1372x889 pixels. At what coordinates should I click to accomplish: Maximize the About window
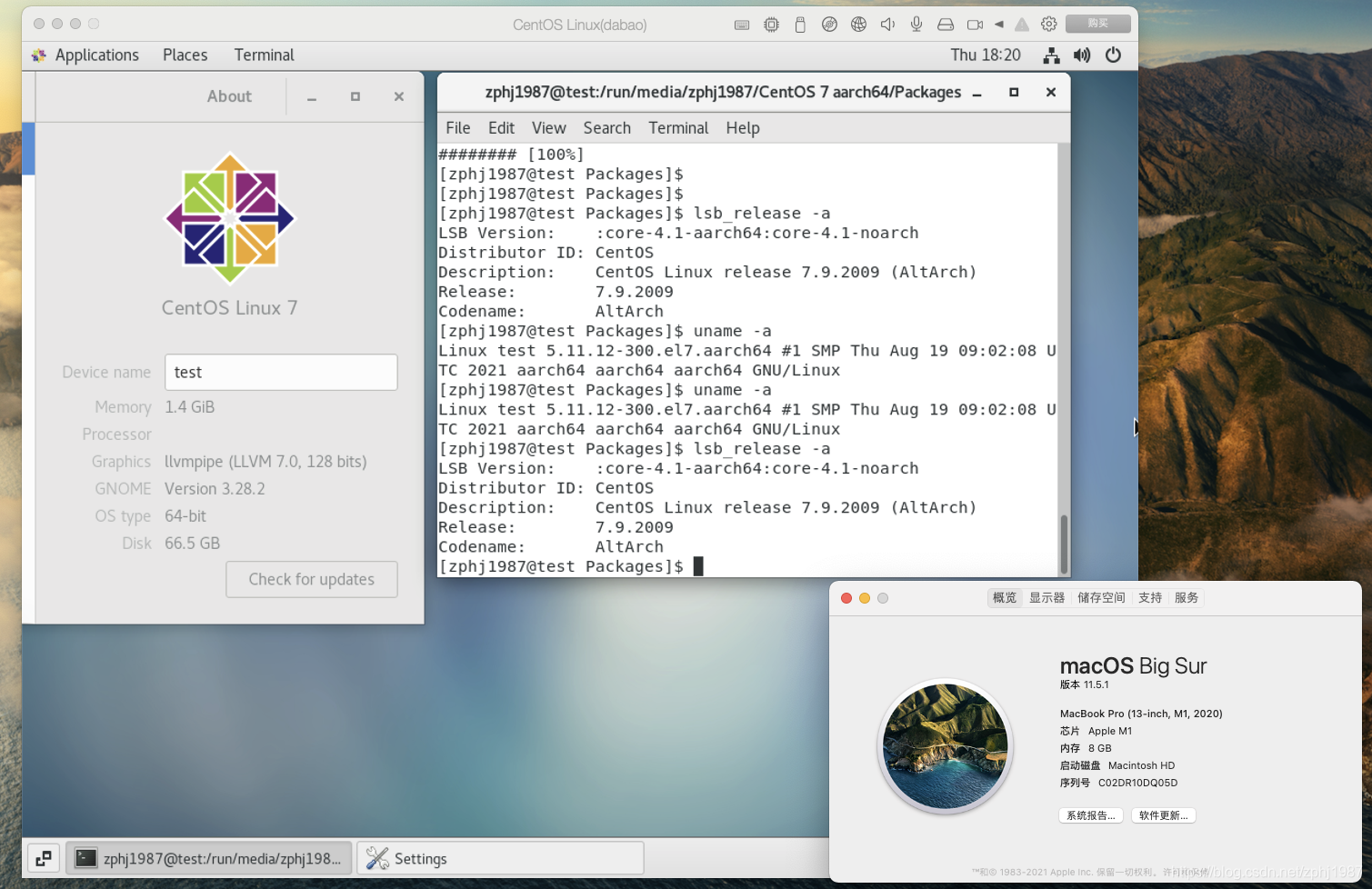(356, 96)
